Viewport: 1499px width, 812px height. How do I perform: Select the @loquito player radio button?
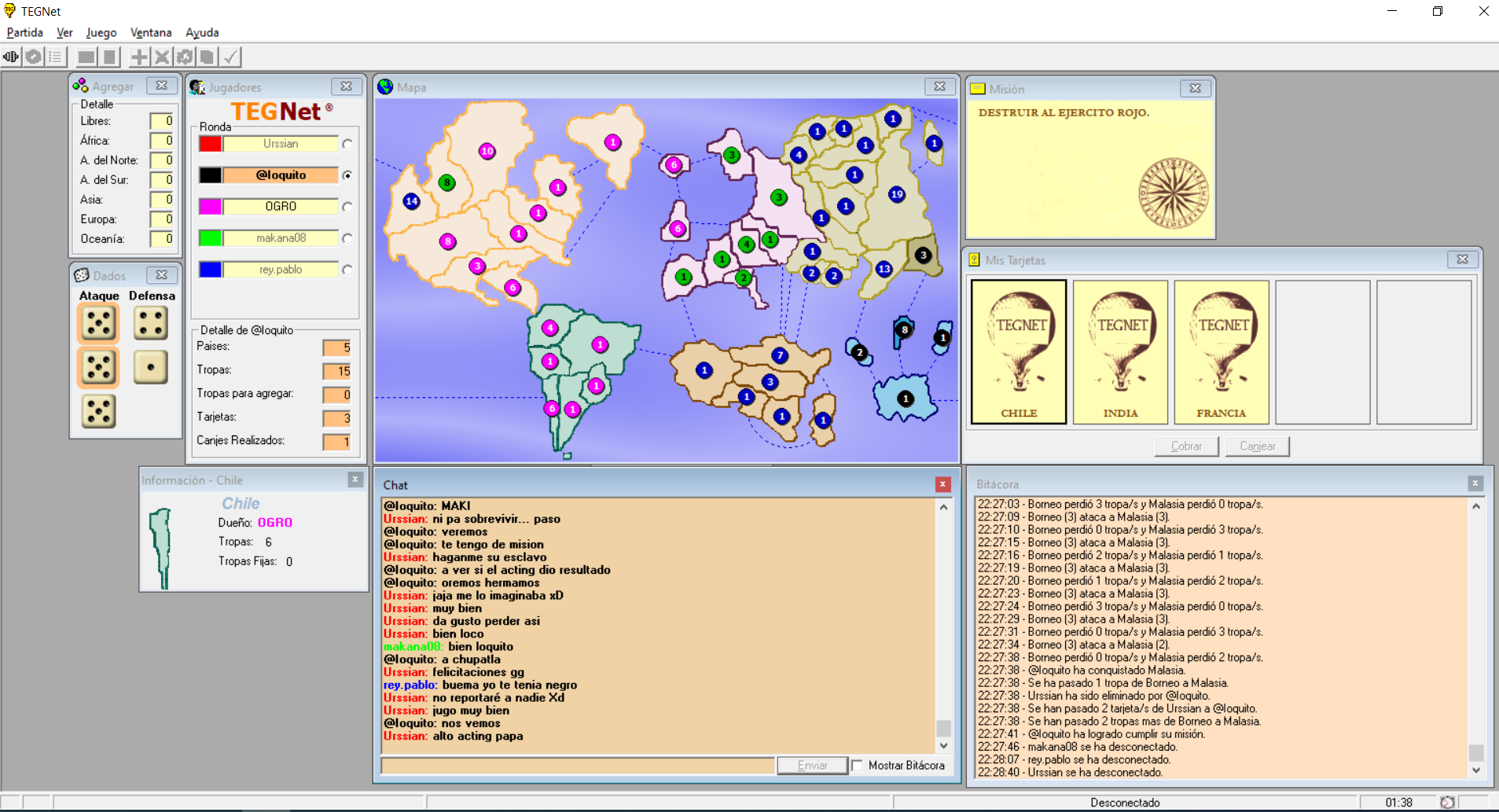(x=347, y=175)
